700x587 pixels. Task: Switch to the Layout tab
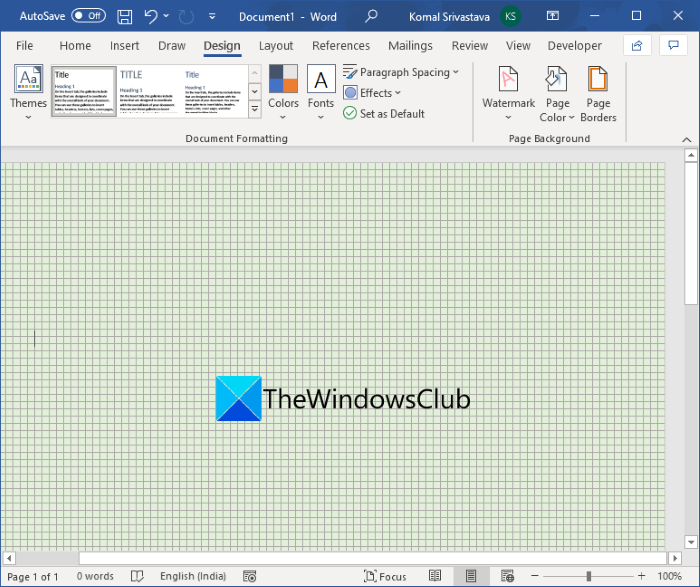(276, 46)
